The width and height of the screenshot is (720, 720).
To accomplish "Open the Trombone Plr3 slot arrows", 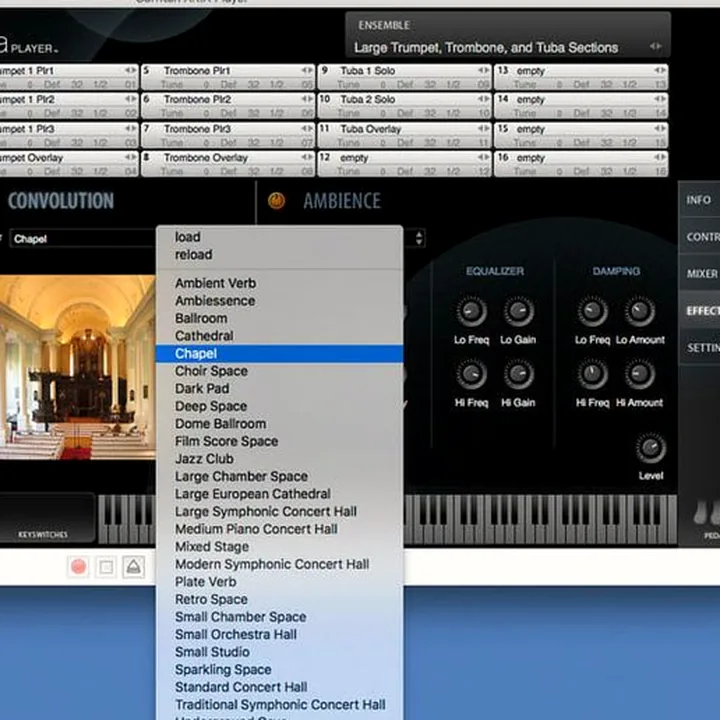I will click(307, 129).
